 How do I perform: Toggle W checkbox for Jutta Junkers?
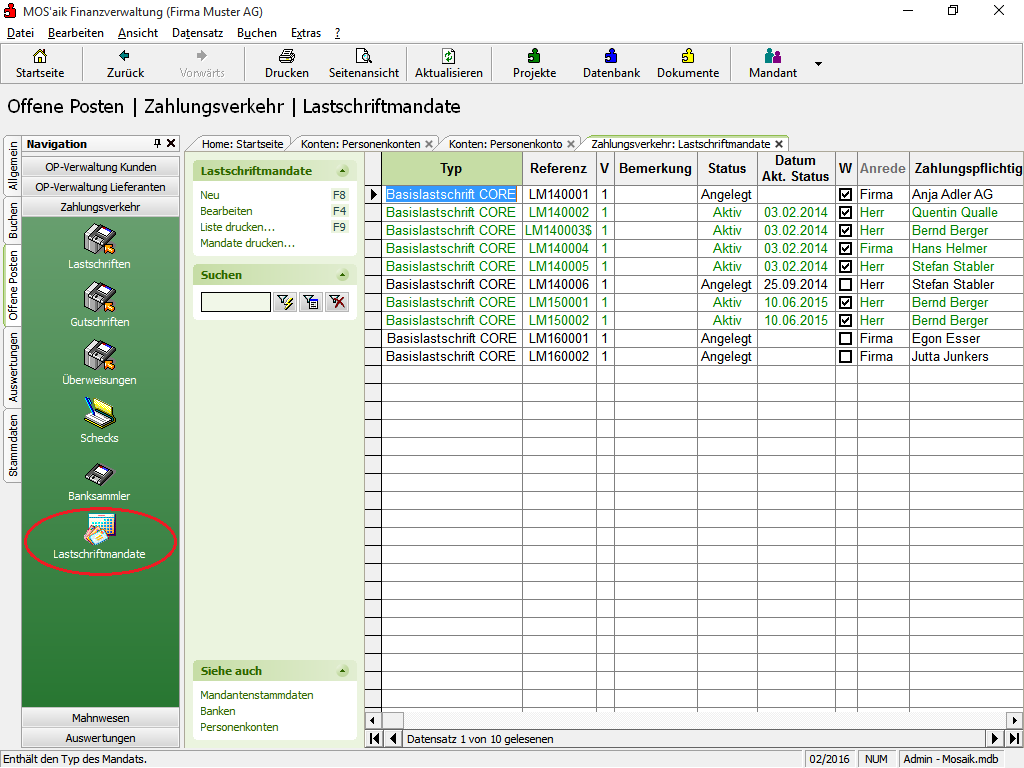click(x=845, y=357)
